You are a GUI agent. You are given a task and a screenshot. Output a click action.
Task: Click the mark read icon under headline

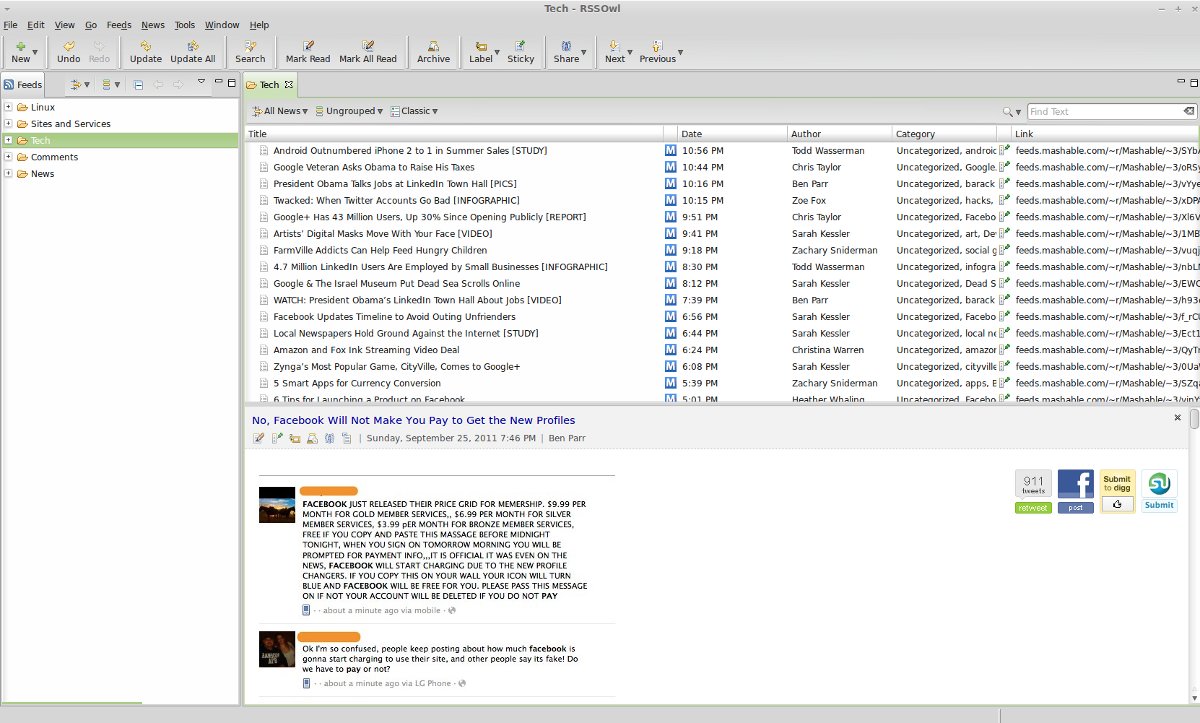click(259, 438)
